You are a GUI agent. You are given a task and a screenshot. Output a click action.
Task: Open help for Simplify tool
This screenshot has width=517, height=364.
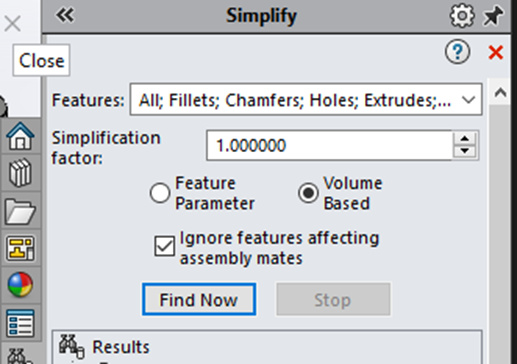click(x=458, y=52)
